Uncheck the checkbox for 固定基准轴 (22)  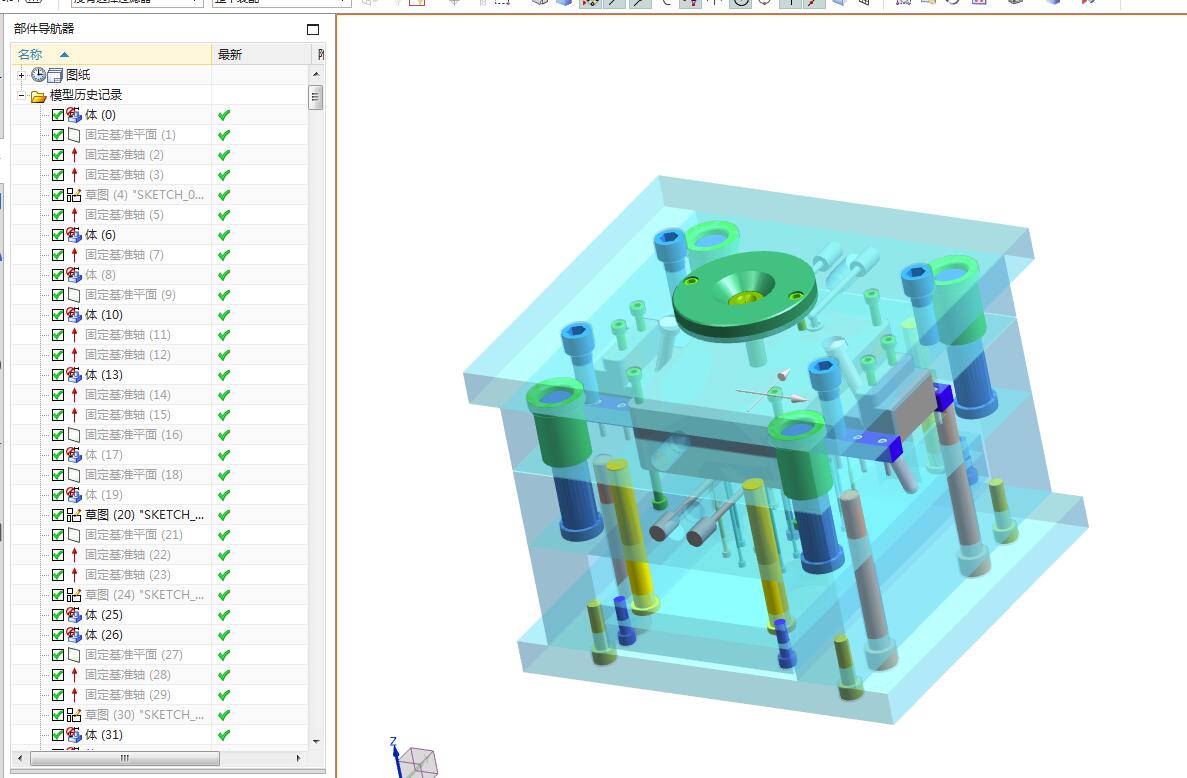pyautogui.click(x=58, y=555)
